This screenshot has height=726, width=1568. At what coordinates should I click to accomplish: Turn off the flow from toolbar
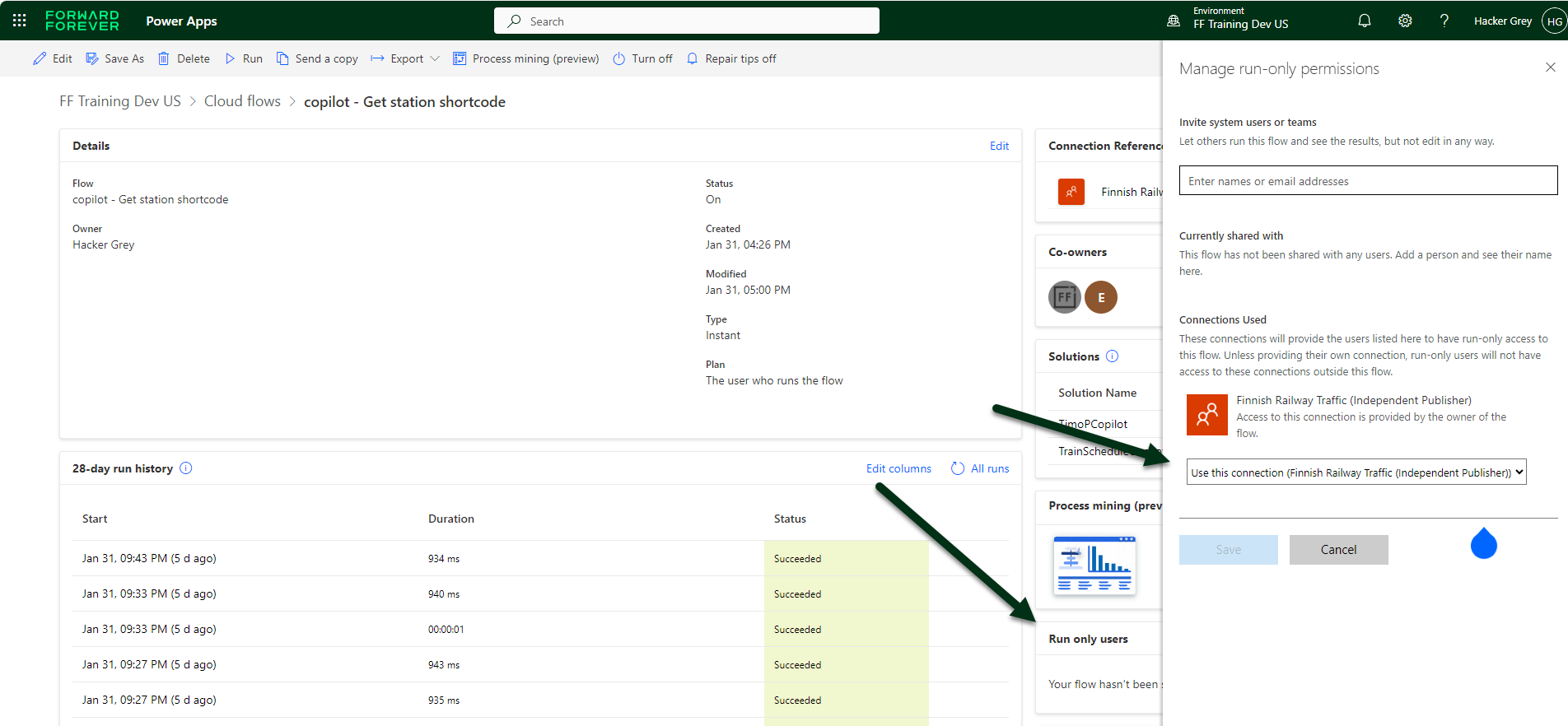[642, 58]
